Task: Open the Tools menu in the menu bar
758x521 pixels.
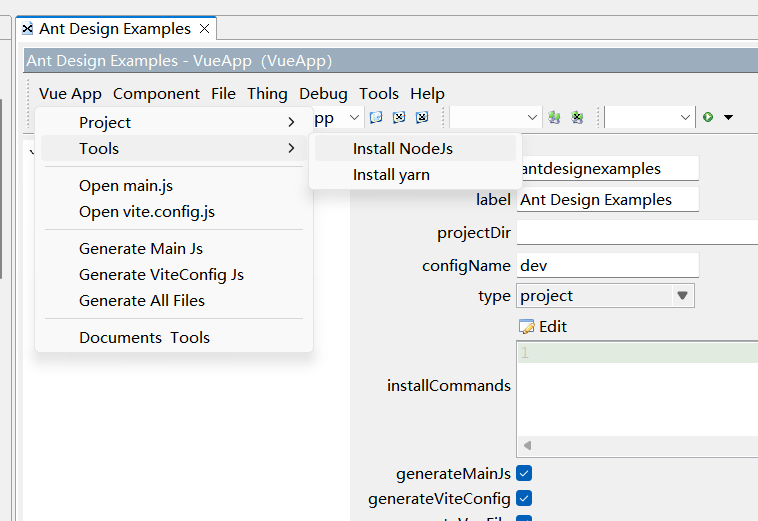Action: coord(379,94)
